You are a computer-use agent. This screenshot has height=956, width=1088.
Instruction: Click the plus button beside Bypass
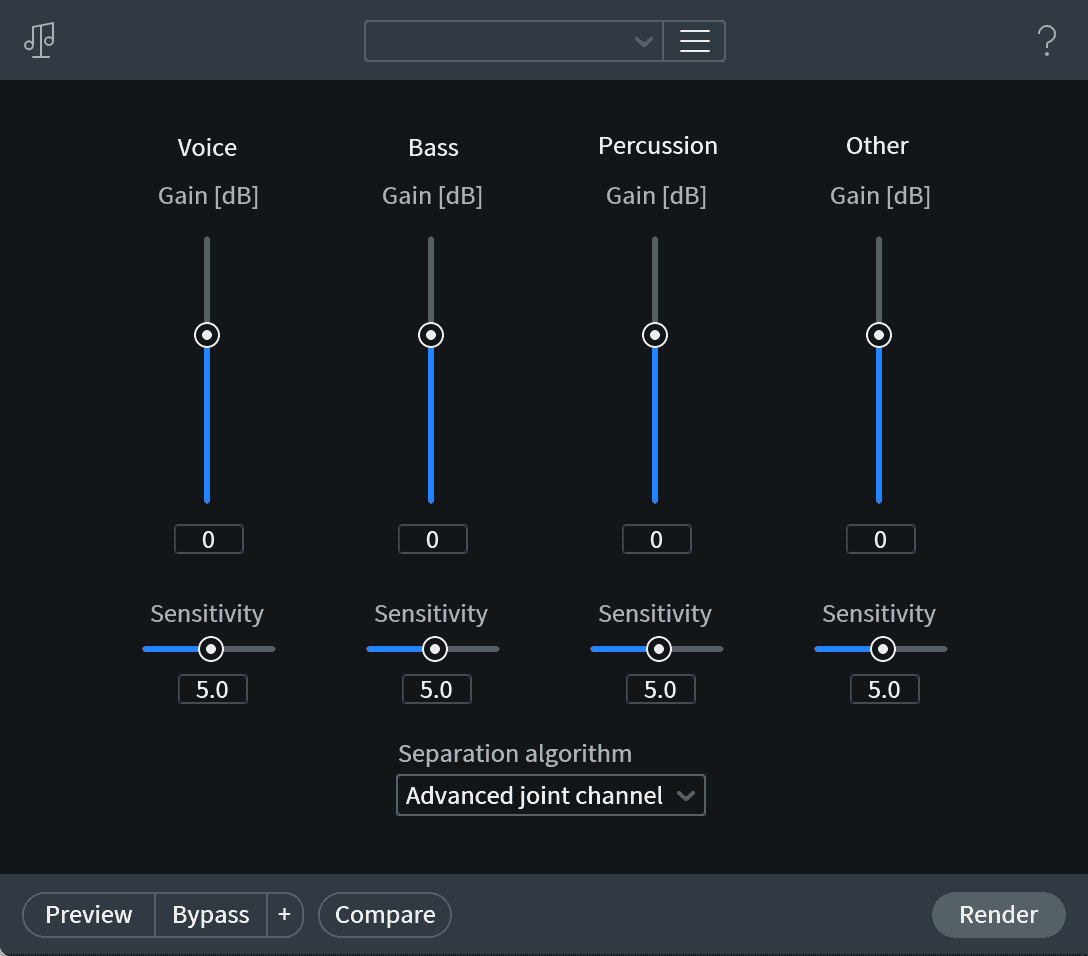click(x=284, y=914)
